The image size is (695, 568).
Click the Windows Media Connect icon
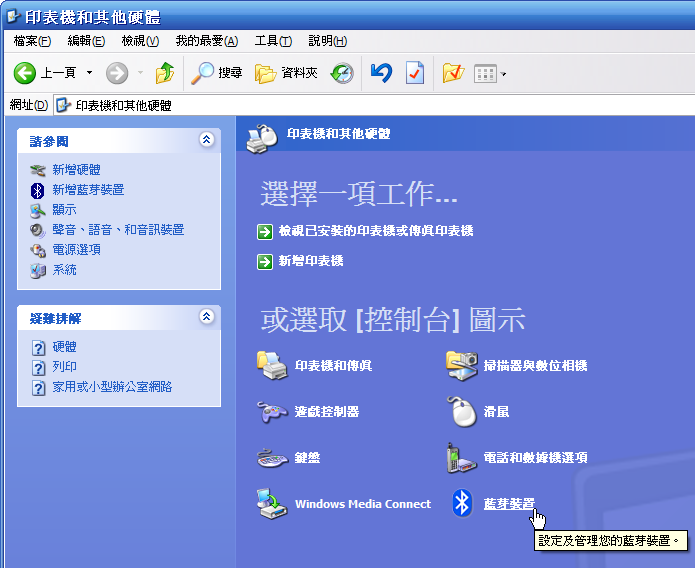click(272, 503)
